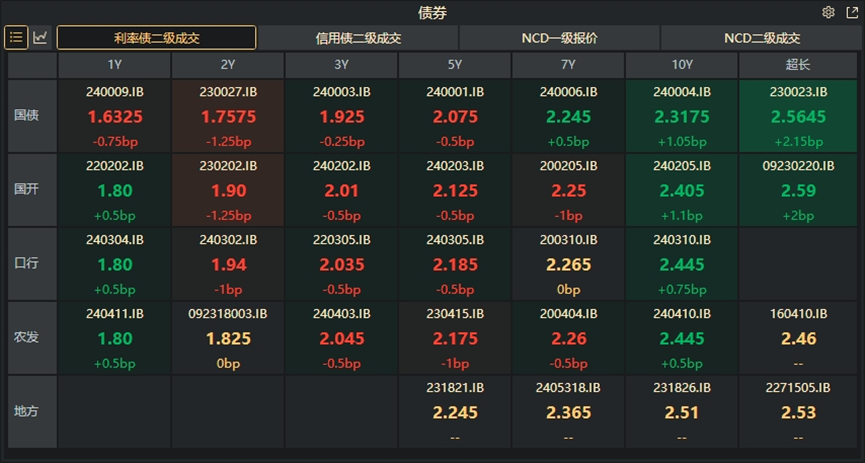Select the 国开 row label
865x463 pixels.
click(x=27, y=189)
